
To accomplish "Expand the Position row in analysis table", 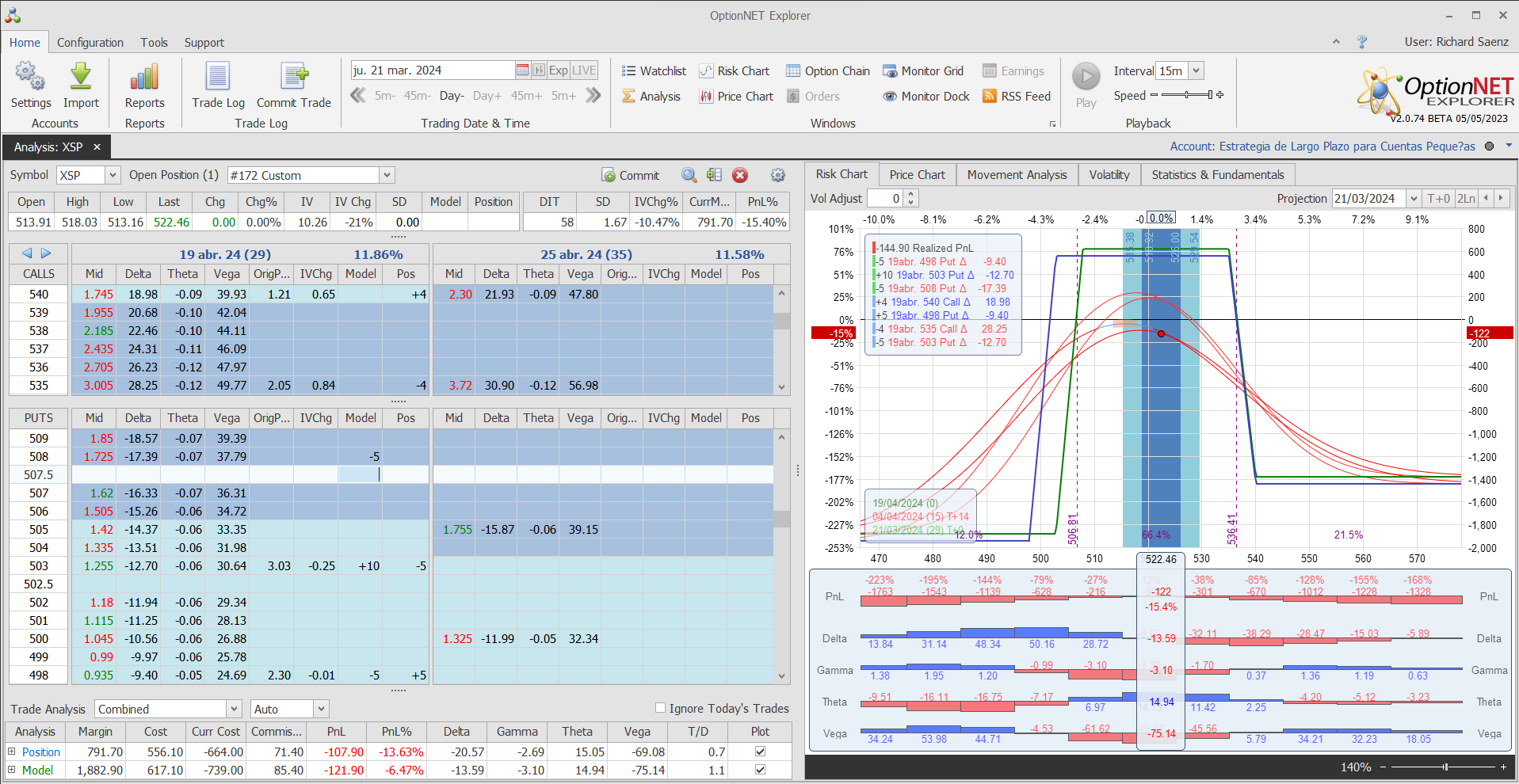I will click(11, 752).
